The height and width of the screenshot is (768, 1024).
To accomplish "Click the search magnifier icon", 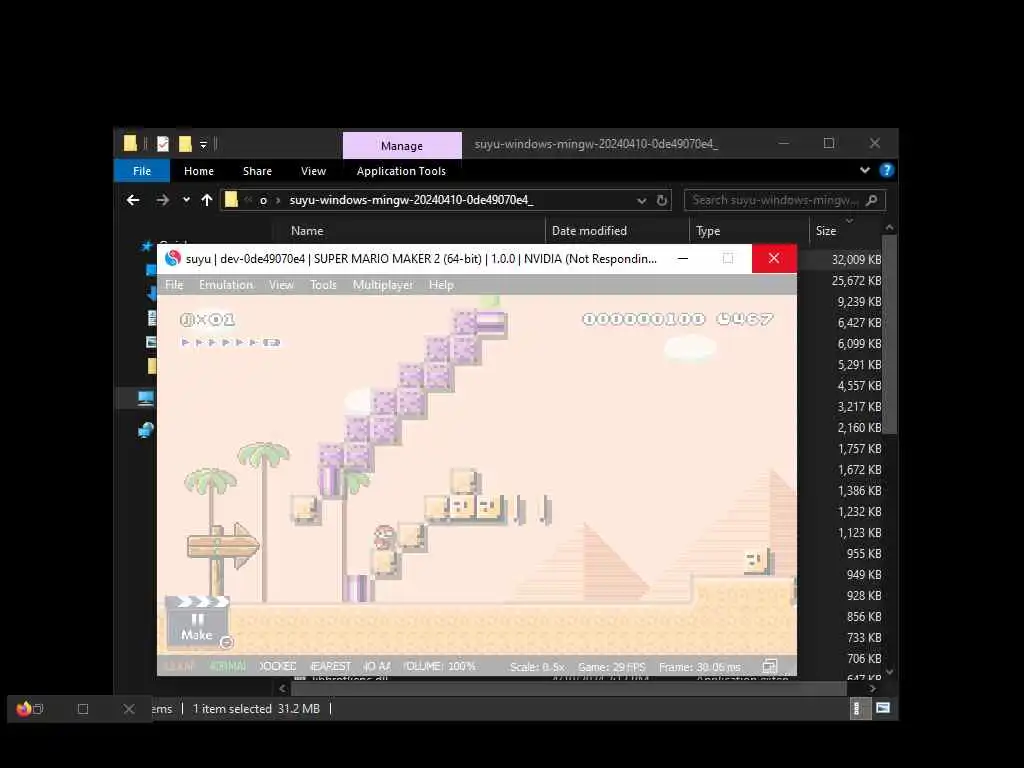I will [871, 200].
